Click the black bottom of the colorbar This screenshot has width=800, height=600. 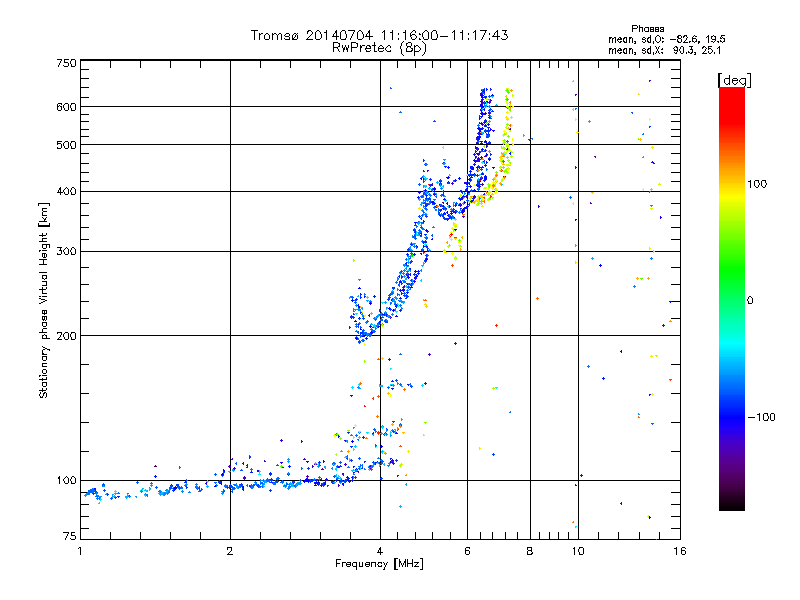click(x=732, y=503)
